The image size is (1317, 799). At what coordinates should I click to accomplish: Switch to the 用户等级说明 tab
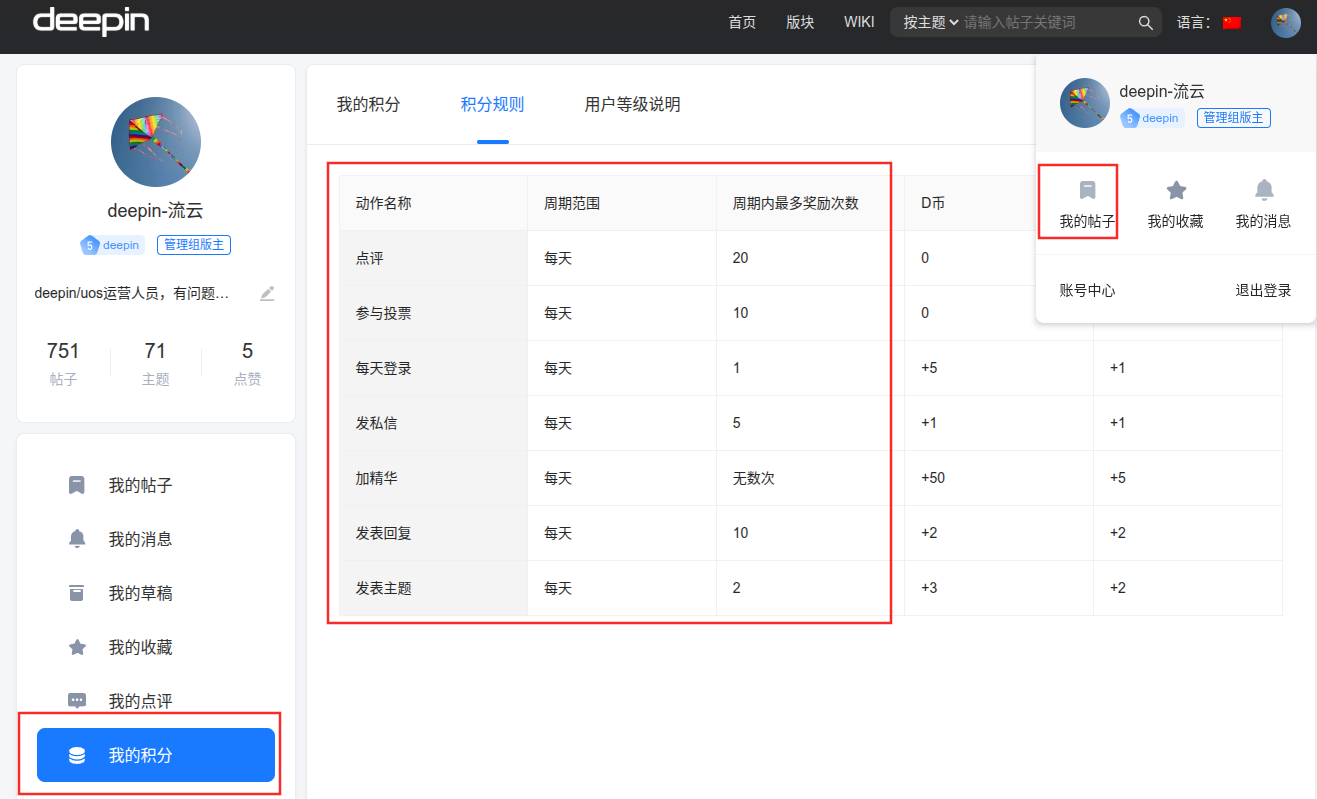click(633, 104)
